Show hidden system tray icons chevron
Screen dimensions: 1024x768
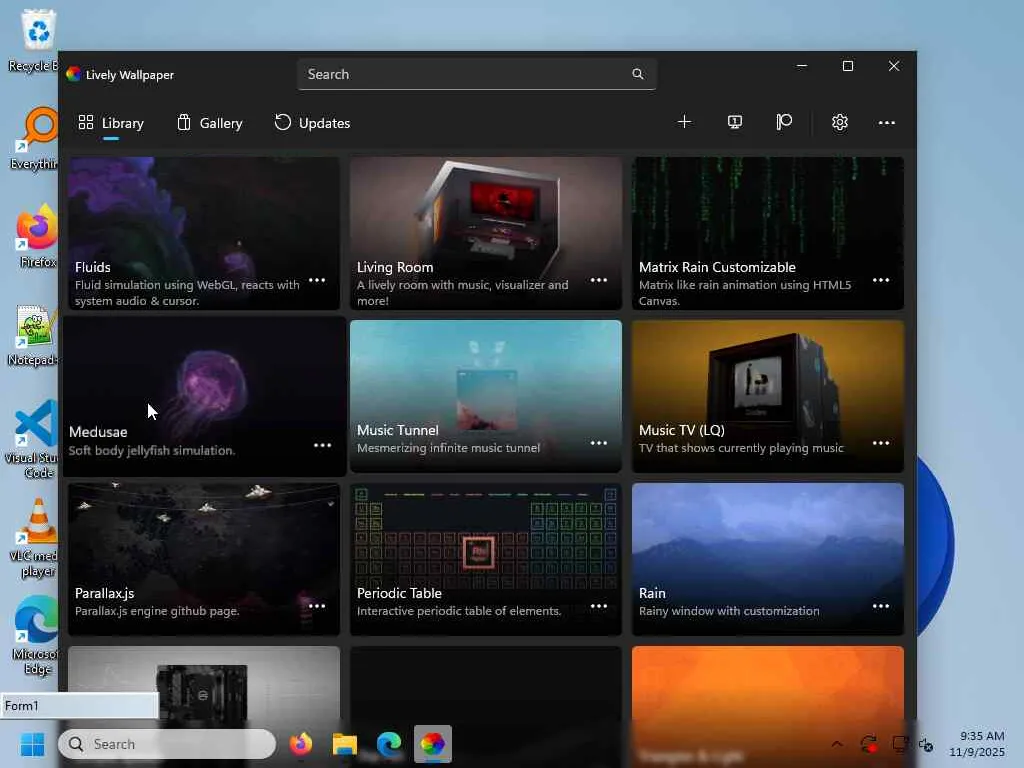[x=837, y=744]
